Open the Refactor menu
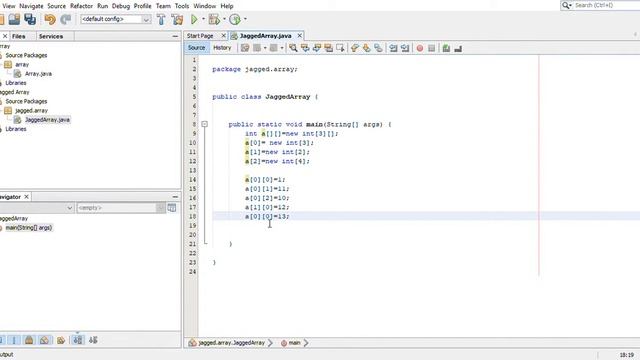Viewport: 640px width, 360px height. (81, 6)
